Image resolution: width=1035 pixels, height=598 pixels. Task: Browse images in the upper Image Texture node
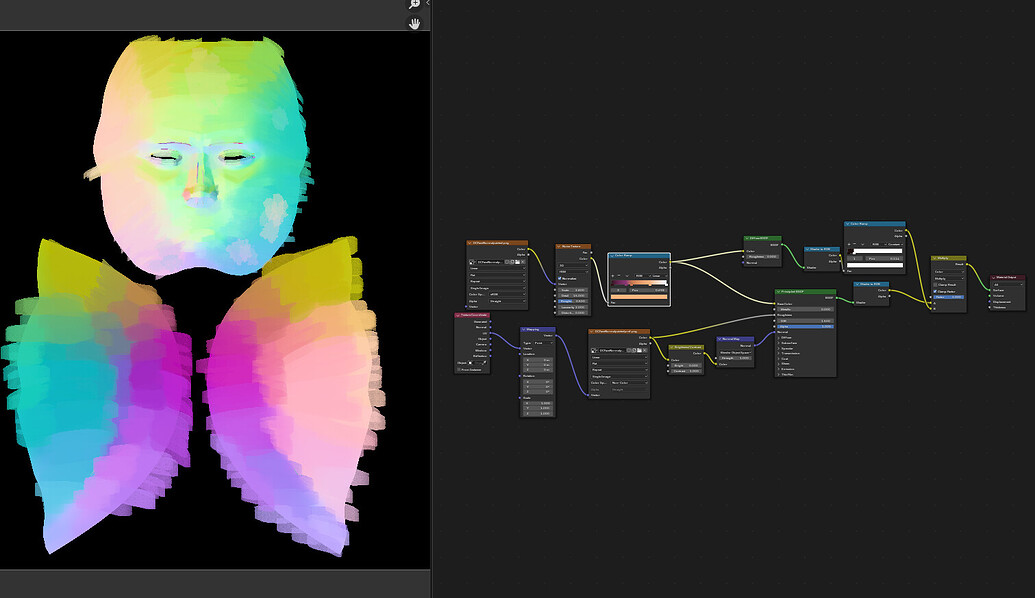[471, 262]
